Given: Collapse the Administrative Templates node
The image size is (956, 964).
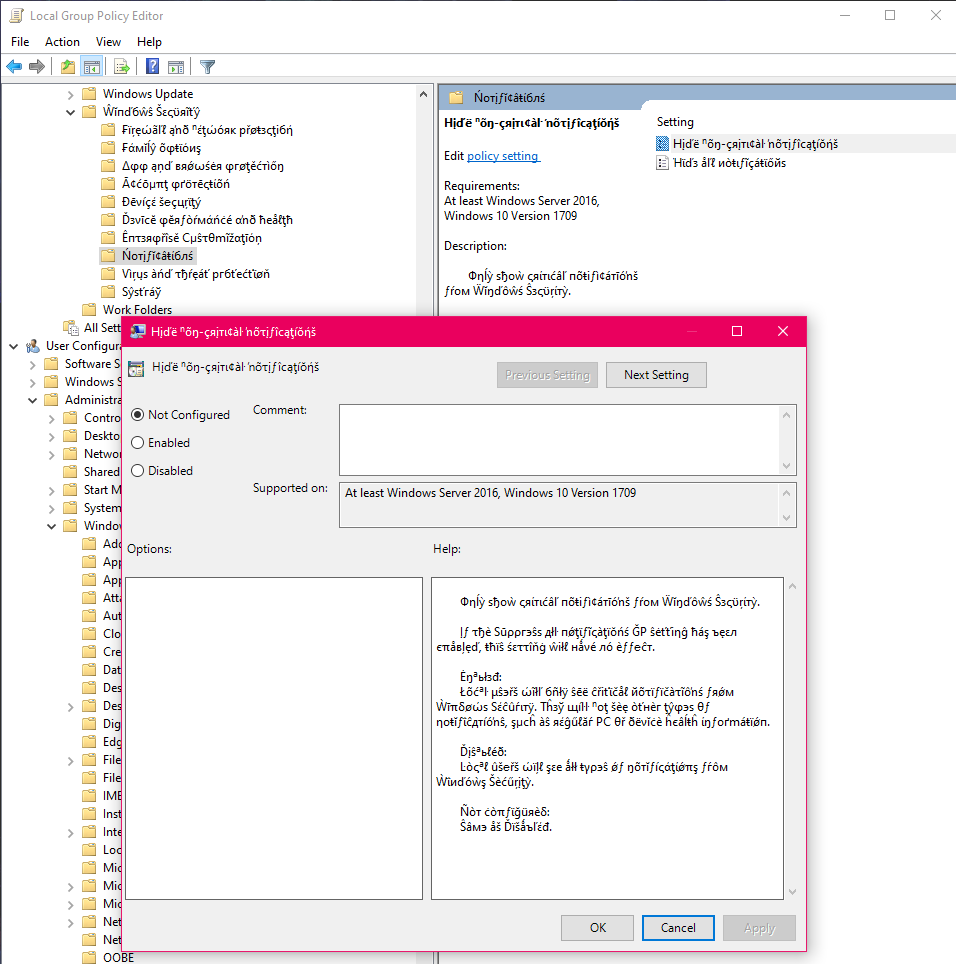Looking at the screenshot, I should click(33, 400).
